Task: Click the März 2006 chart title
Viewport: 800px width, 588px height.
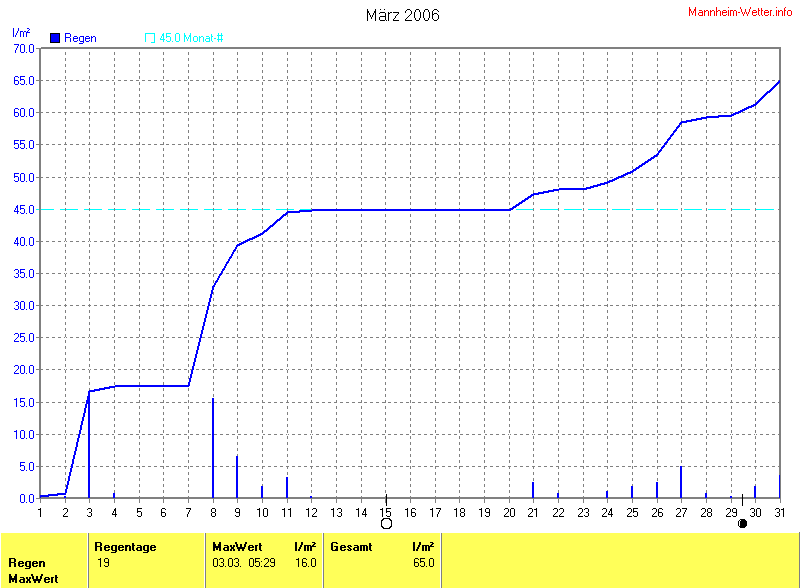Action: point(401,15)
